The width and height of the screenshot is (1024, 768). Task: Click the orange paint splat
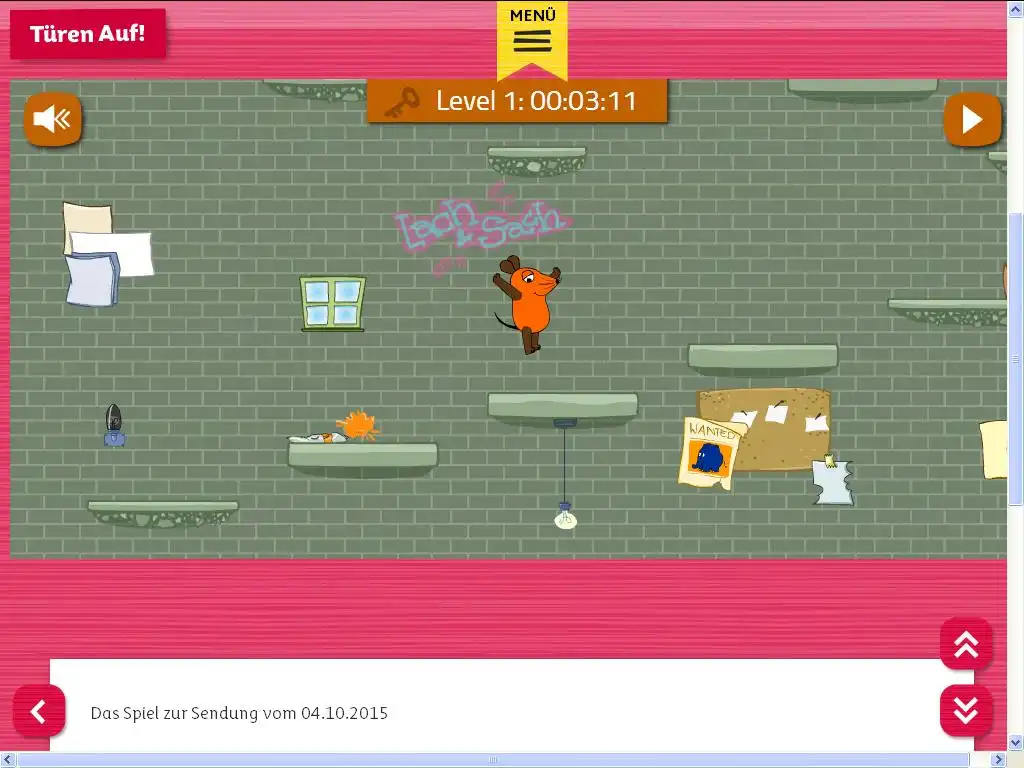coord(359,425)
